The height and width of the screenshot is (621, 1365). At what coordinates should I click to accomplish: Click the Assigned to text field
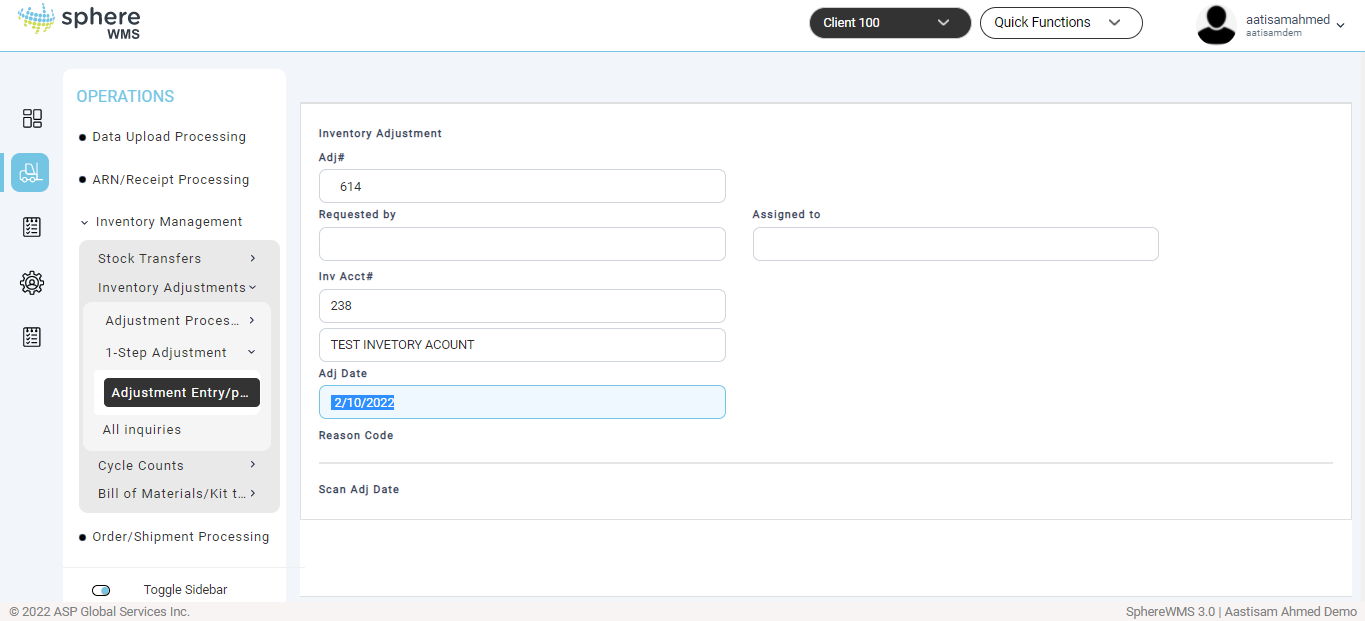[x=955, y=244]
